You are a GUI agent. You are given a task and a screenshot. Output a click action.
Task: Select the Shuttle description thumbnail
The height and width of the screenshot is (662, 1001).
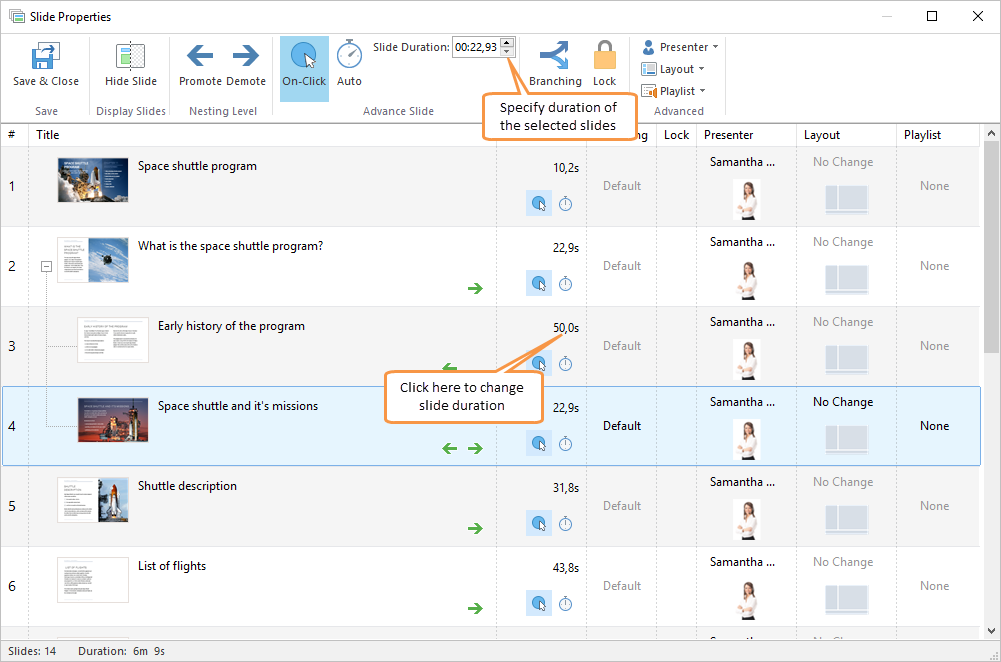pos(93,500)
